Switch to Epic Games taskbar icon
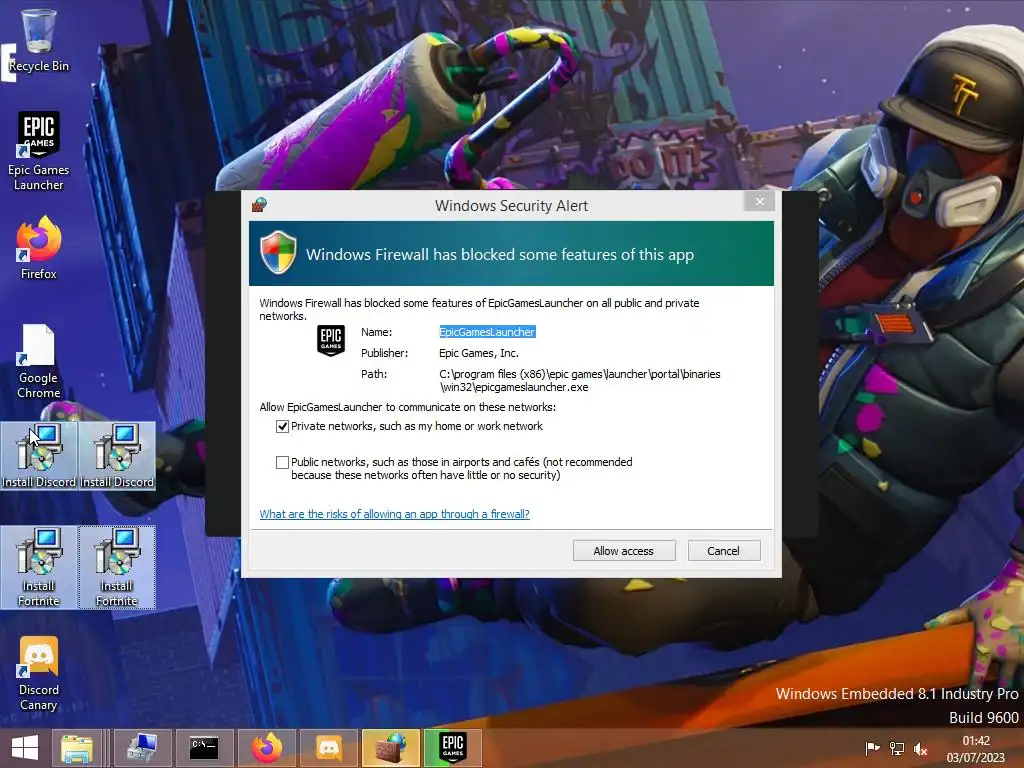1024x768 pixels. tap(453, 748)
